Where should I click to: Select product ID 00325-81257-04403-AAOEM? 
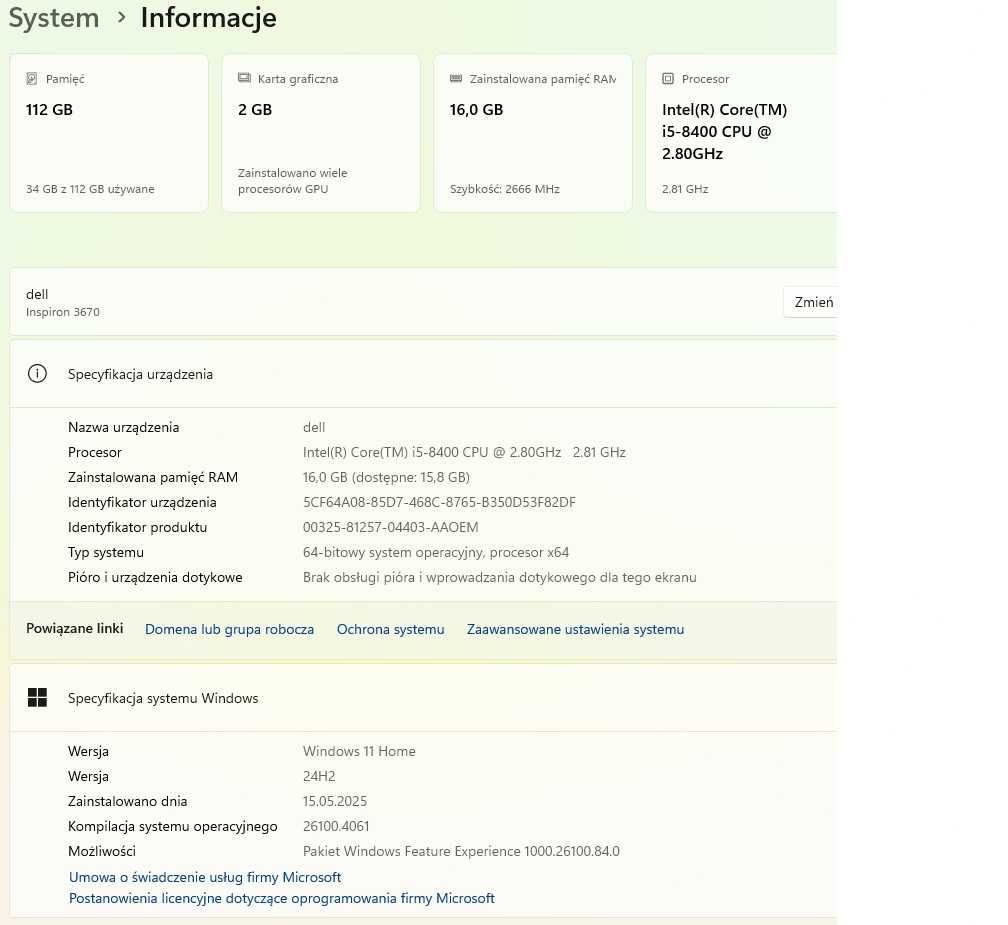tap(390, 528)
